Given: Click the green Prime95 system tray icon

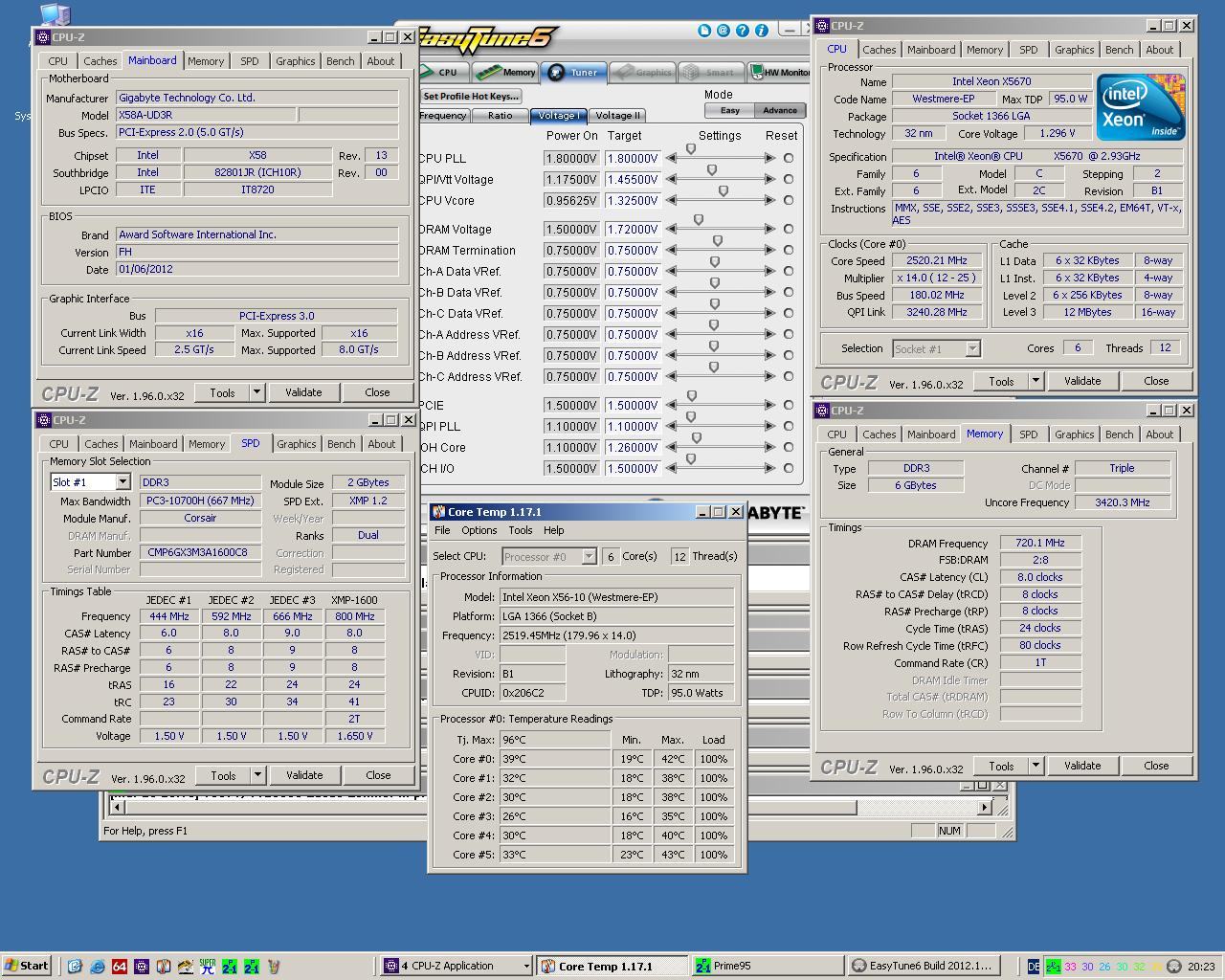Looking at the screenshot, I should tap(1054, 967).
